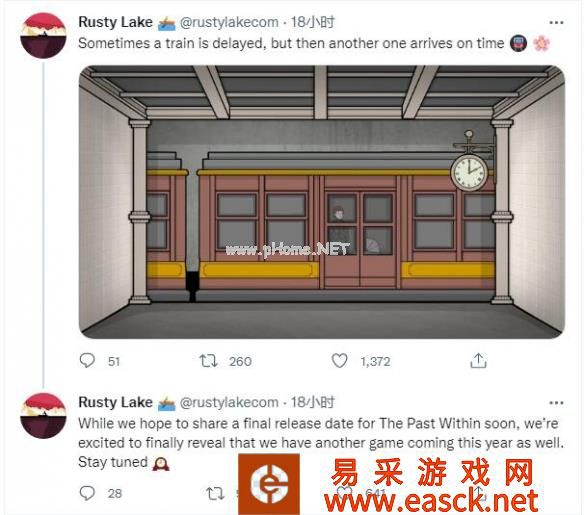Retweet the second Rusty Lake tweet
The height and width of the screenshot is (515, 584).
(x=216, y=493)
